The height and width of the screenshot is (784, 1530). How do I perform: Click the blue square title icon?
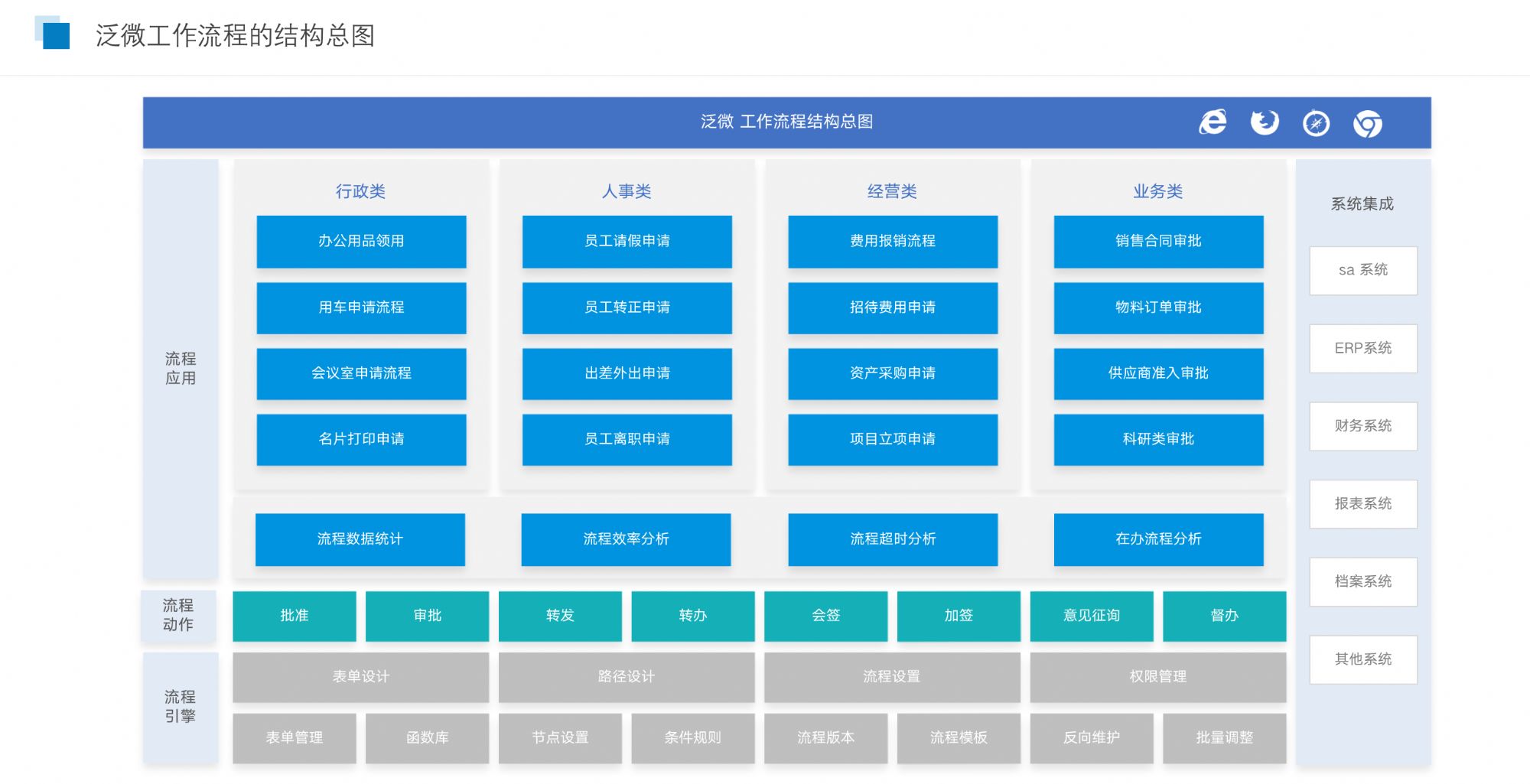tap(54, 34)
